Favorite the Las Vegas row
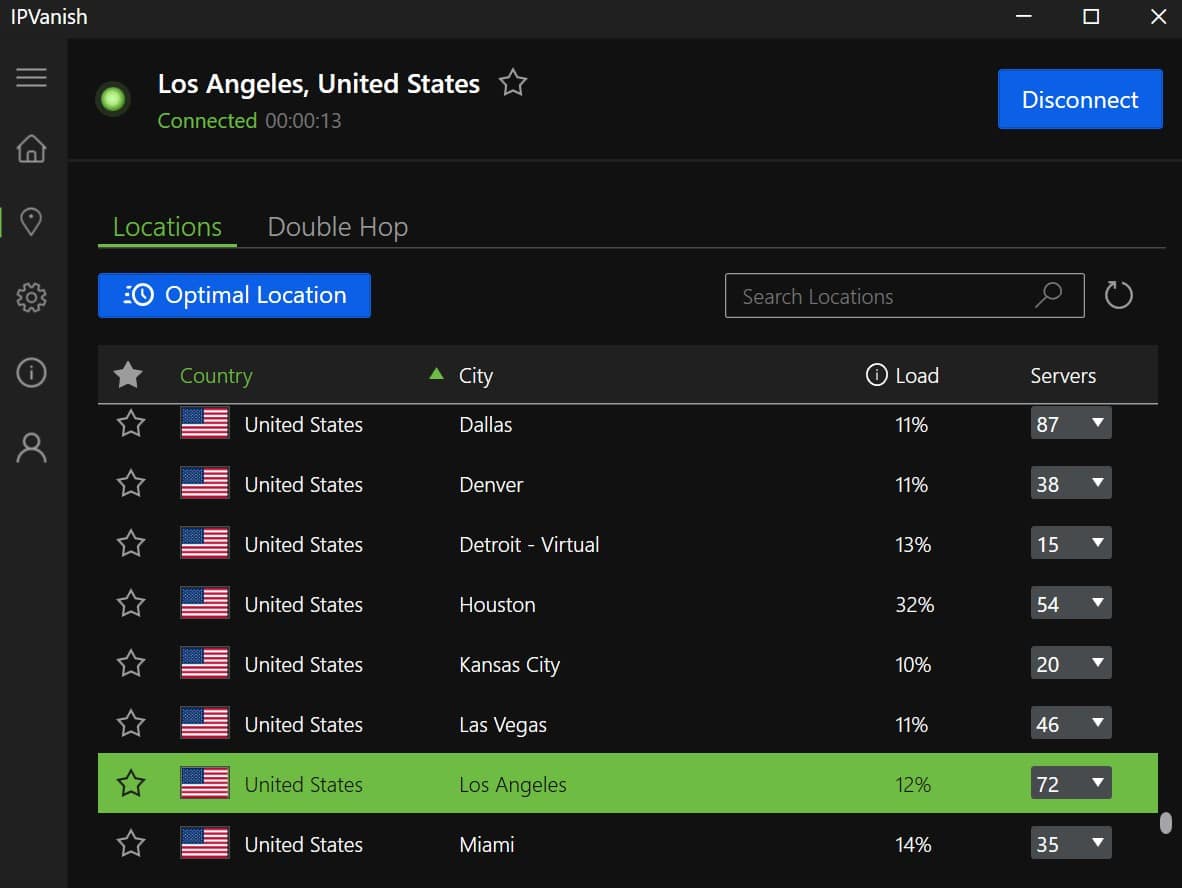This screenshot has height=888, width=1182. click(x=130, y=724)
